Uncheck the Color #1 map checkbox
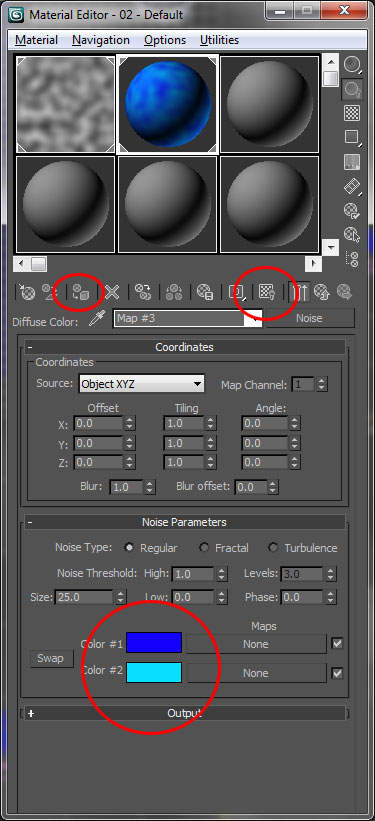This screenshot has width=375, height=821. (338, 644)
